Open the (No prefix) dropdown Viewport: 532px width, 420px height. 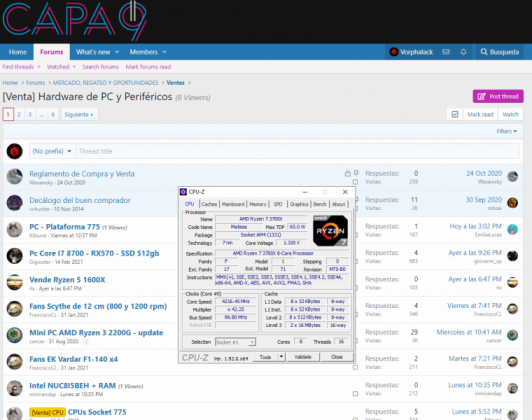pos(52,151)
